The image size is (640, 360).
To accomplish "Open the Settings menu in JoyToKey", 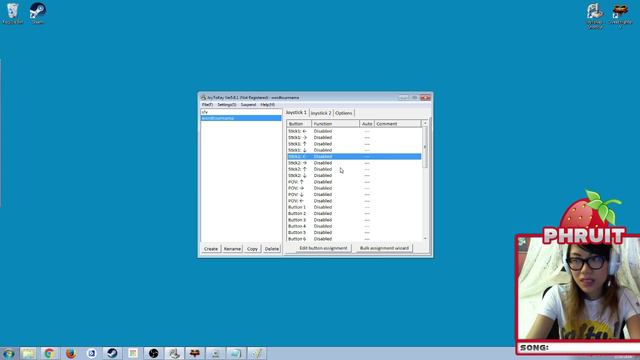I will [227, 105].
